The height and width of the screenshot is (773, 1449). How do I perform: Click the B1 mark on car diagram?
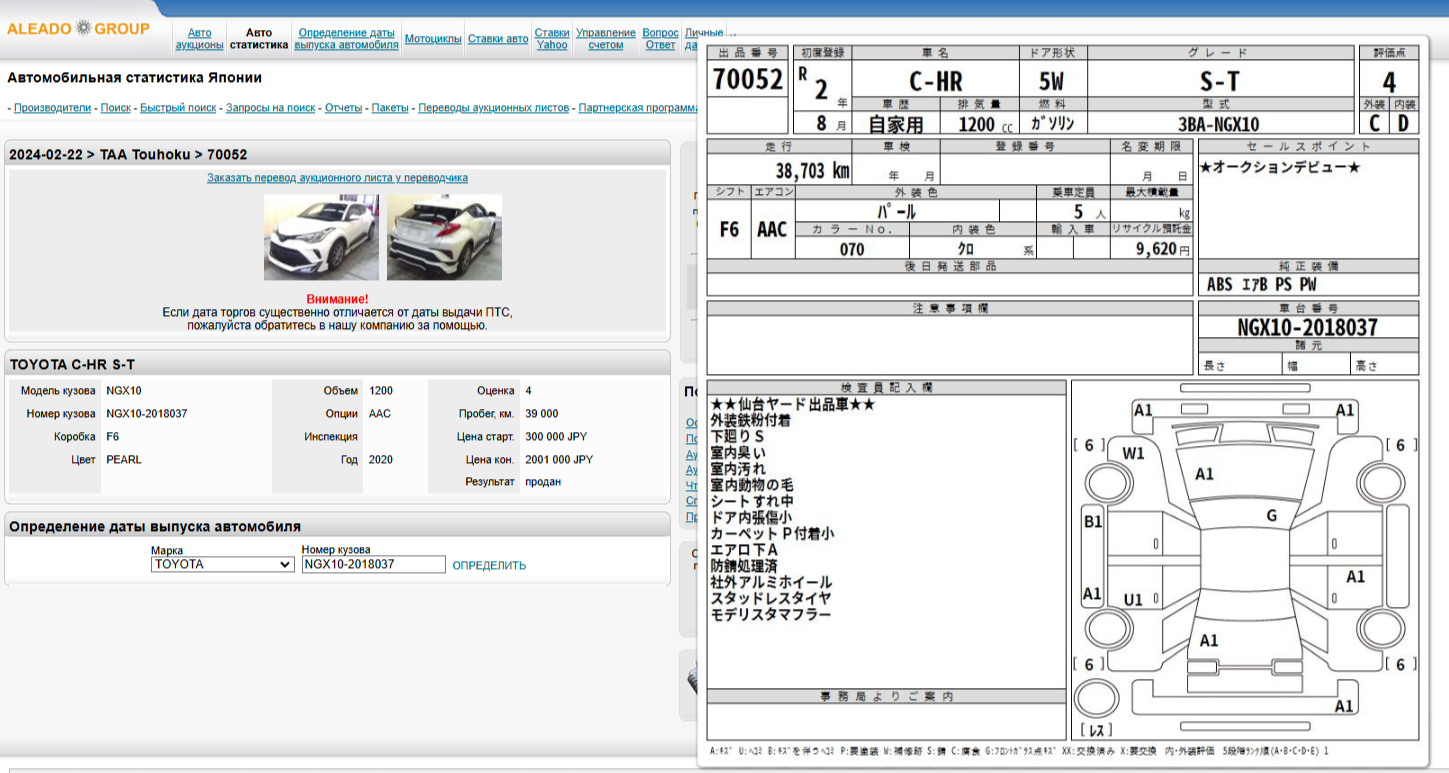[1093, 521]
